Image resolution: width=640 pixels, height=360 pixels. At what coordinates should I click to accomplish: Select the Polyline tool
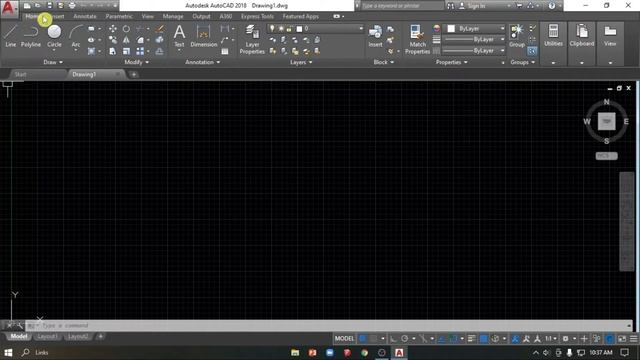tap(31, 36)
